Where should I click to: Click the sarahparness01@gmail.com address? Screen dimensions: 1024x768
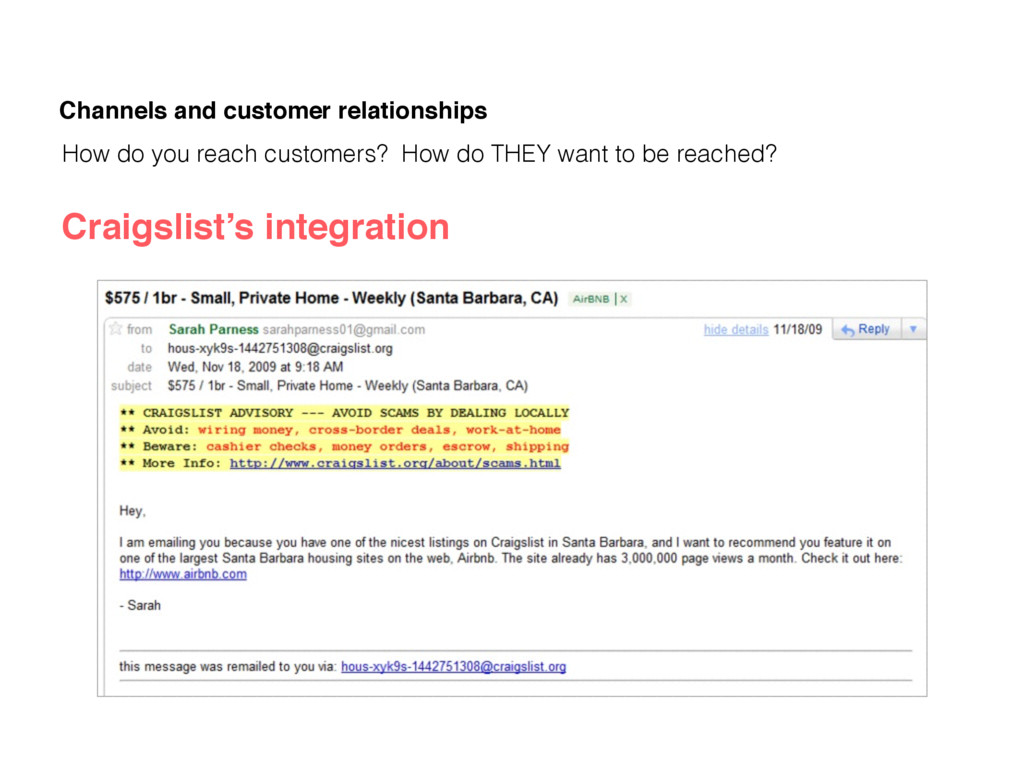(x=344, y=330)
